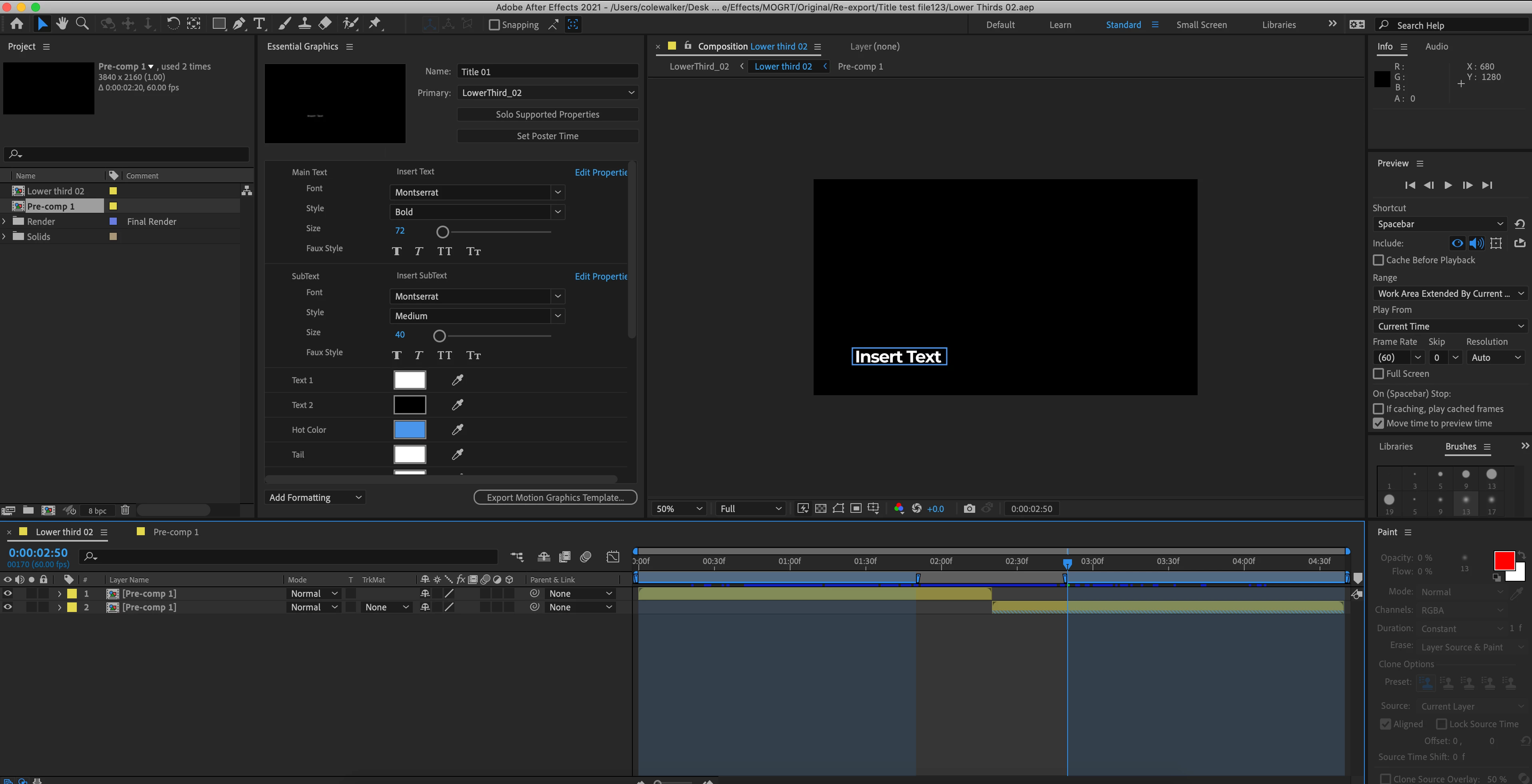Expand the Render folder in Project

4,221
